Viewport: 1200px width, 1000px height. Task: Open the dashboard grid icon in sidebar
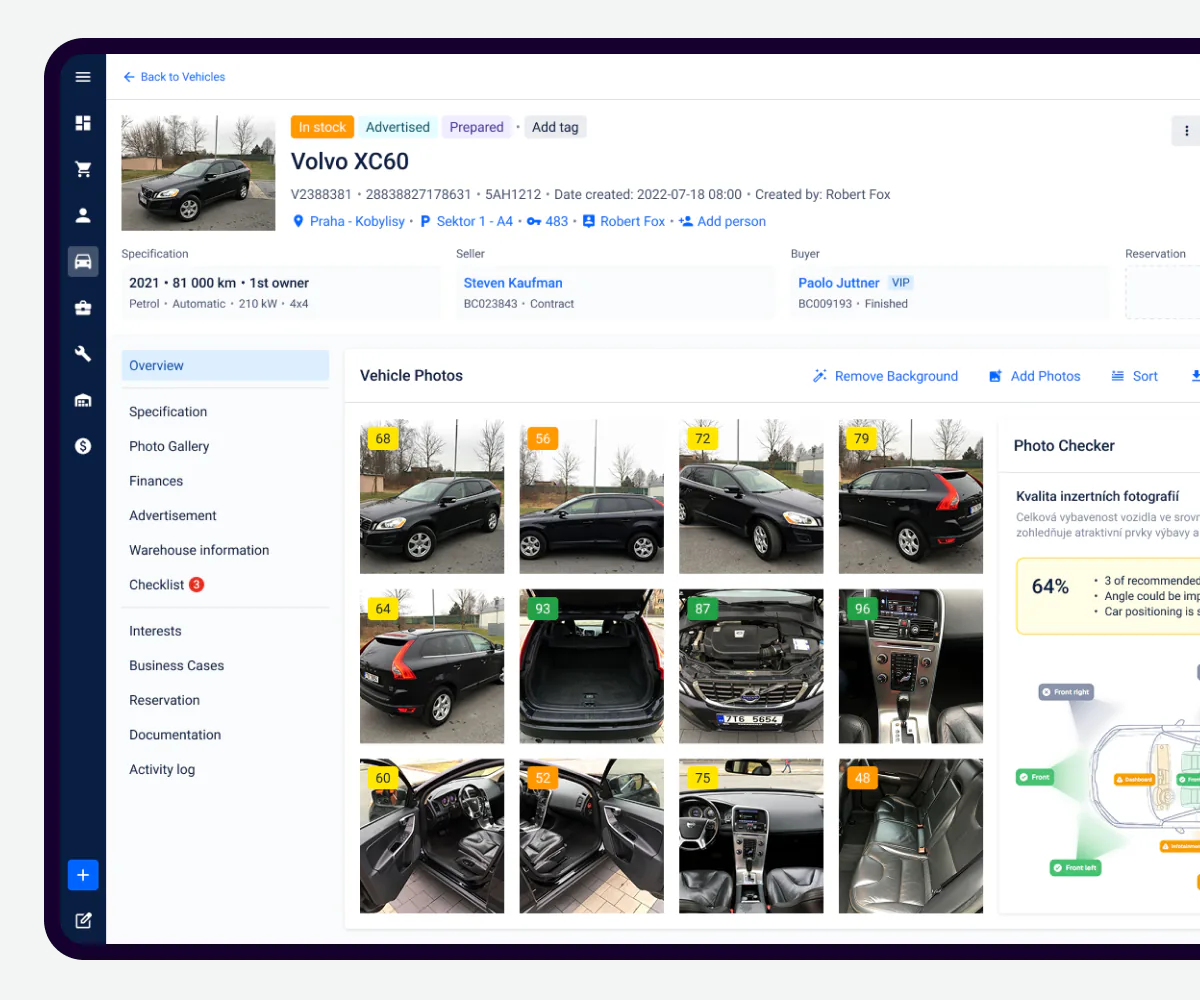(x=83, y=123)
